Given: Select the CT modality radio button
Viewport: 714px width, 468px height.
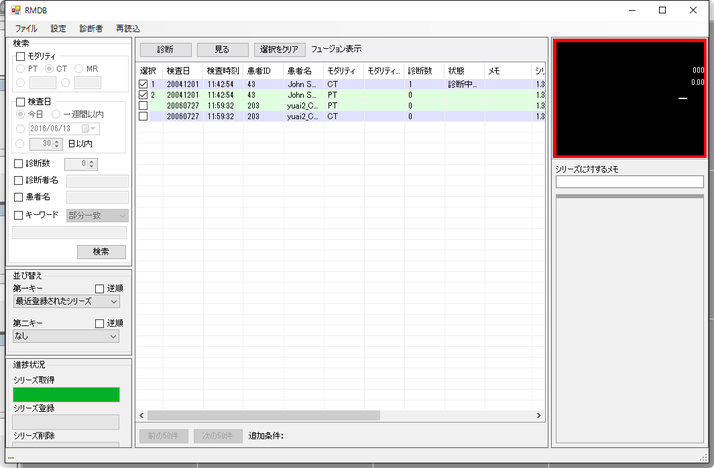Looking at the screenshot, I should [49, 69].
